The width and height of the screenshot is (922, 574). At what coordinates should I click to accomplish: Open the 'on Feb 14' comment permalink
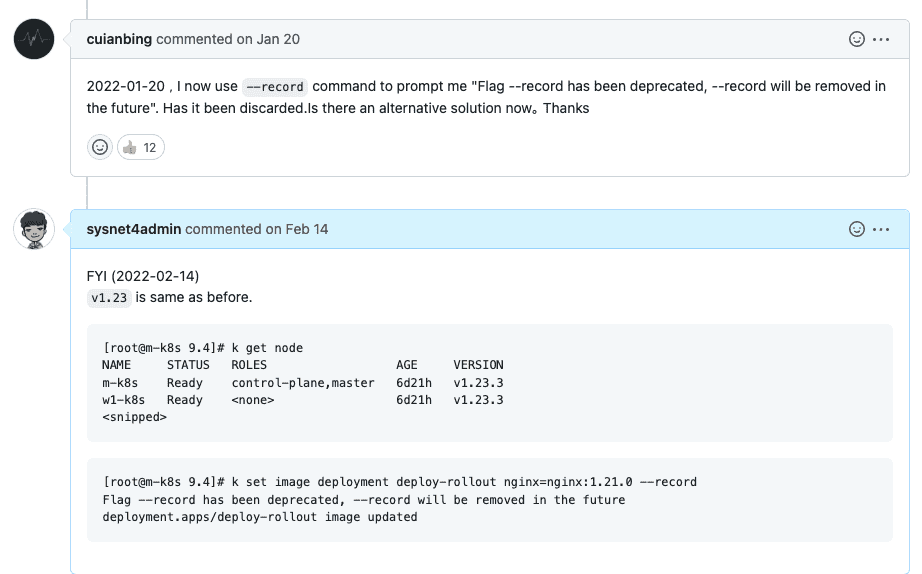coord(296,229)
